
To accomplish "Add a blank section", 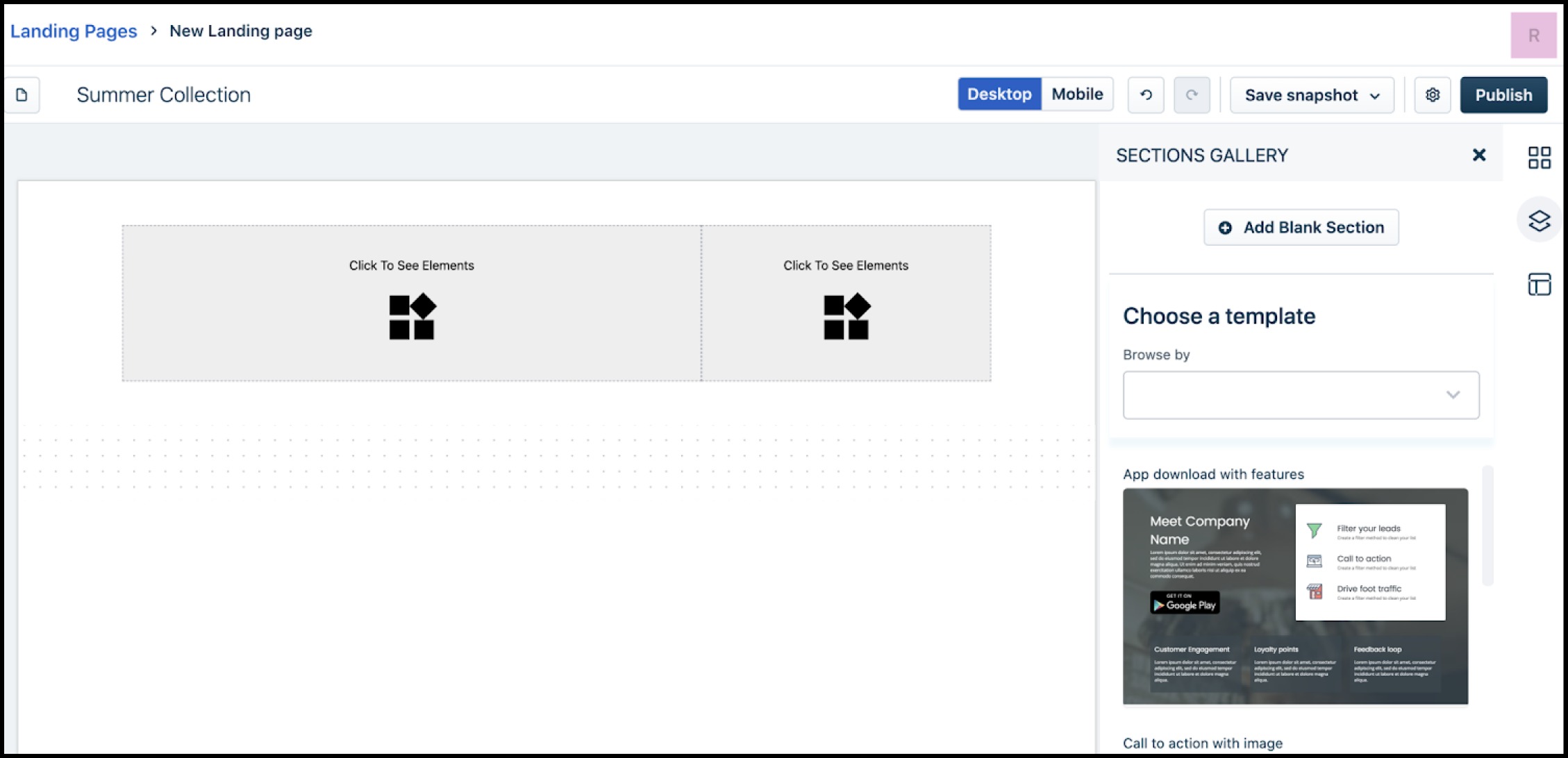I will pos(1301,228).
